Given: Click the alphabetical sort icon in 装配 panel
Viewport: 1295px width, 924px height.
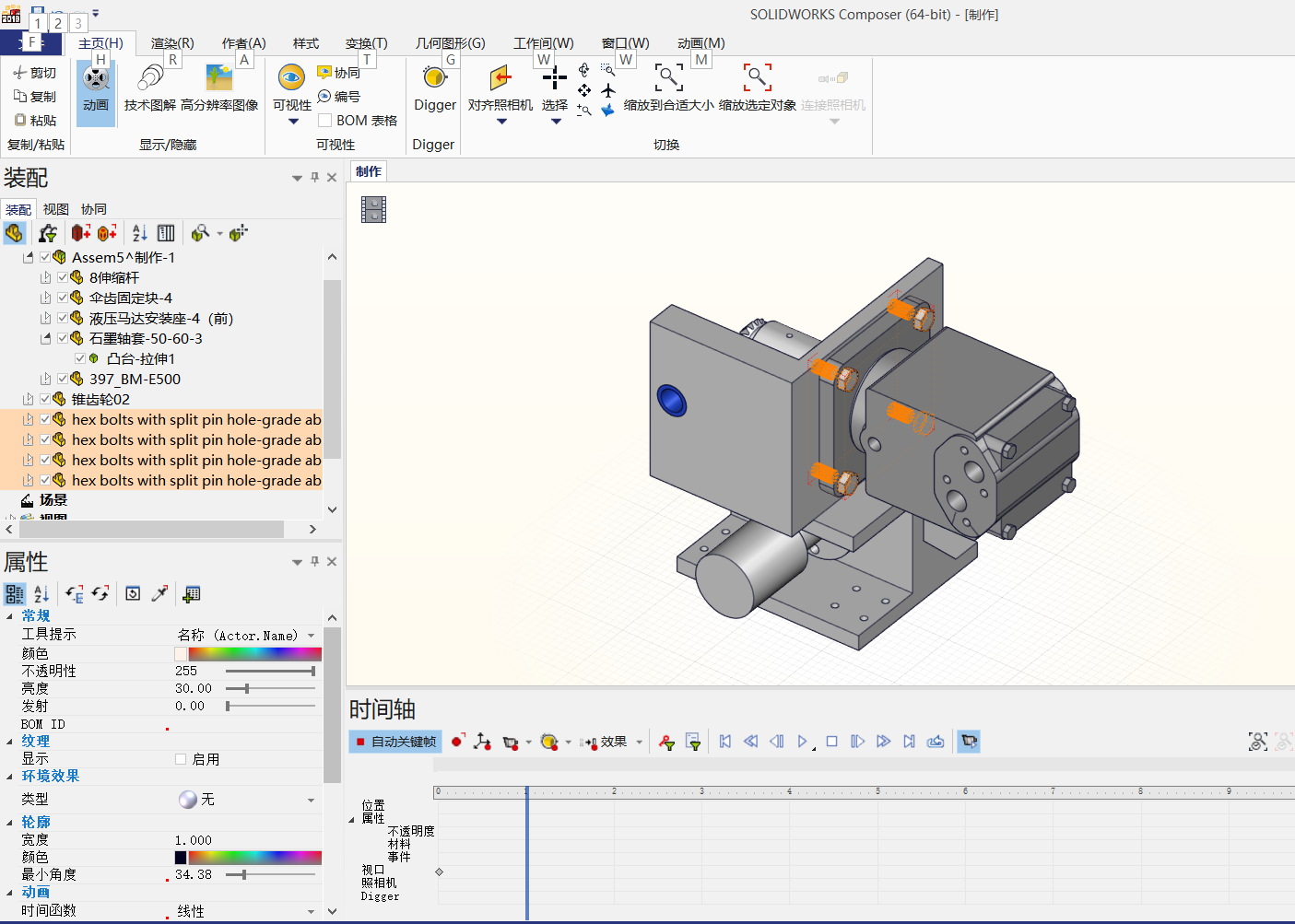Looking at the screenshot, I should tap(138, 233).
